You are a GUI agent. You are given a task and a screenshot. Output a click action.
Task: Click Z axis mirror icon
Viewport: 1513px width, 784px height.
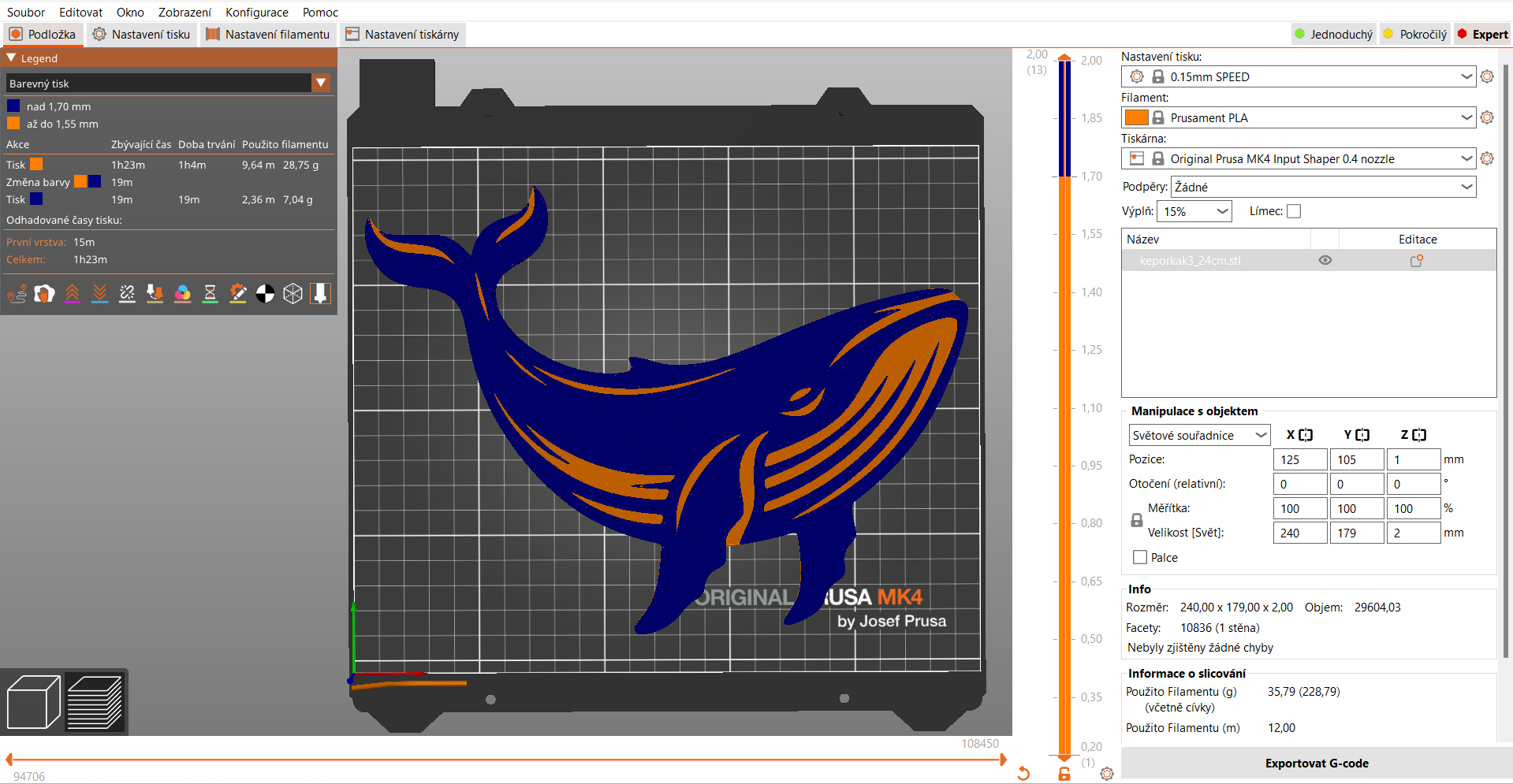[x=1419, y=435]
